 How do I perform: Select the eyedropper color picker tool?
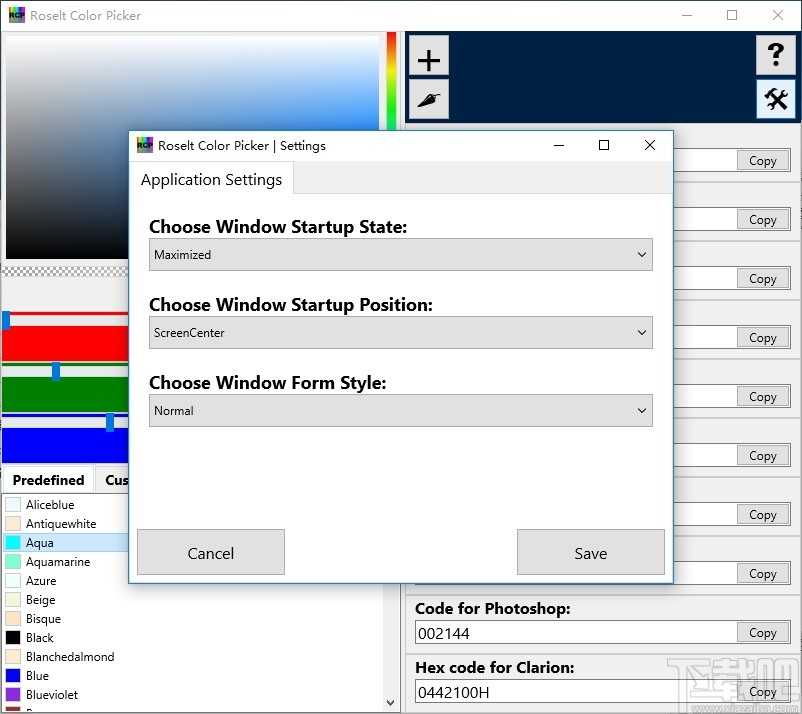(428, 100)
